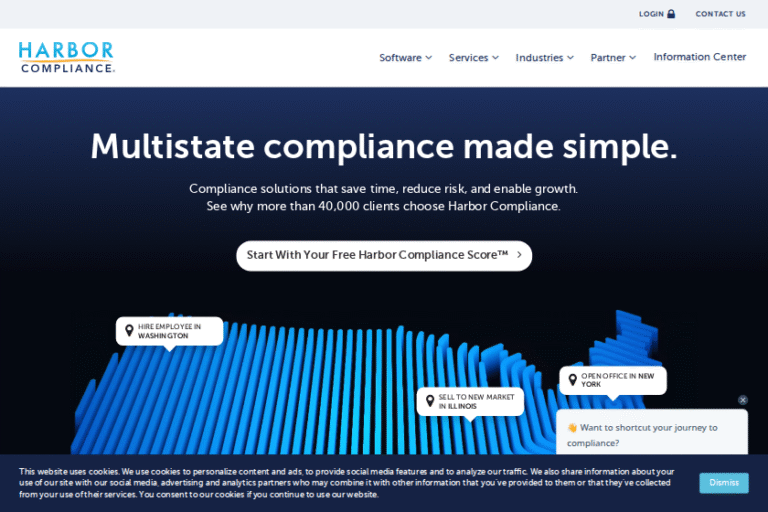The width and height of the screenshot is (768, 512).
Task: Click the Login link
Action: tap(651, 14)
